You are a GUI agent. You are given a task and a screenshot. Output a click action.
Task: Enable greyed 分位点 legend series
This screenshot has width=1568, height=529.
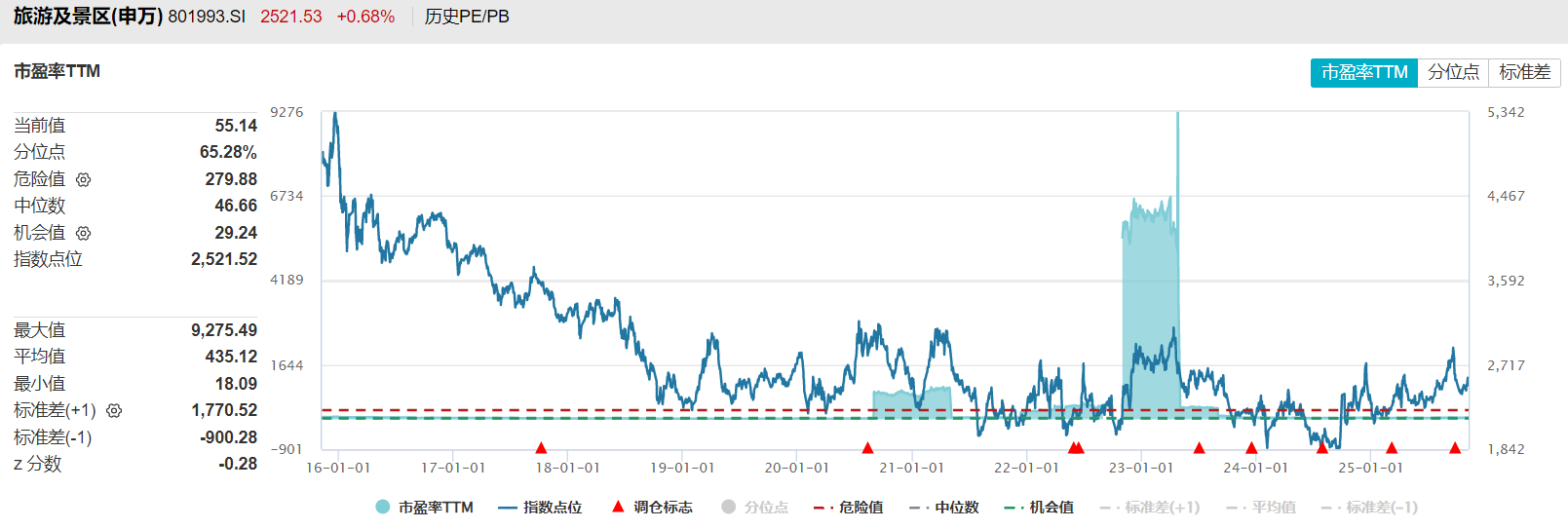[x=755, y=507]
